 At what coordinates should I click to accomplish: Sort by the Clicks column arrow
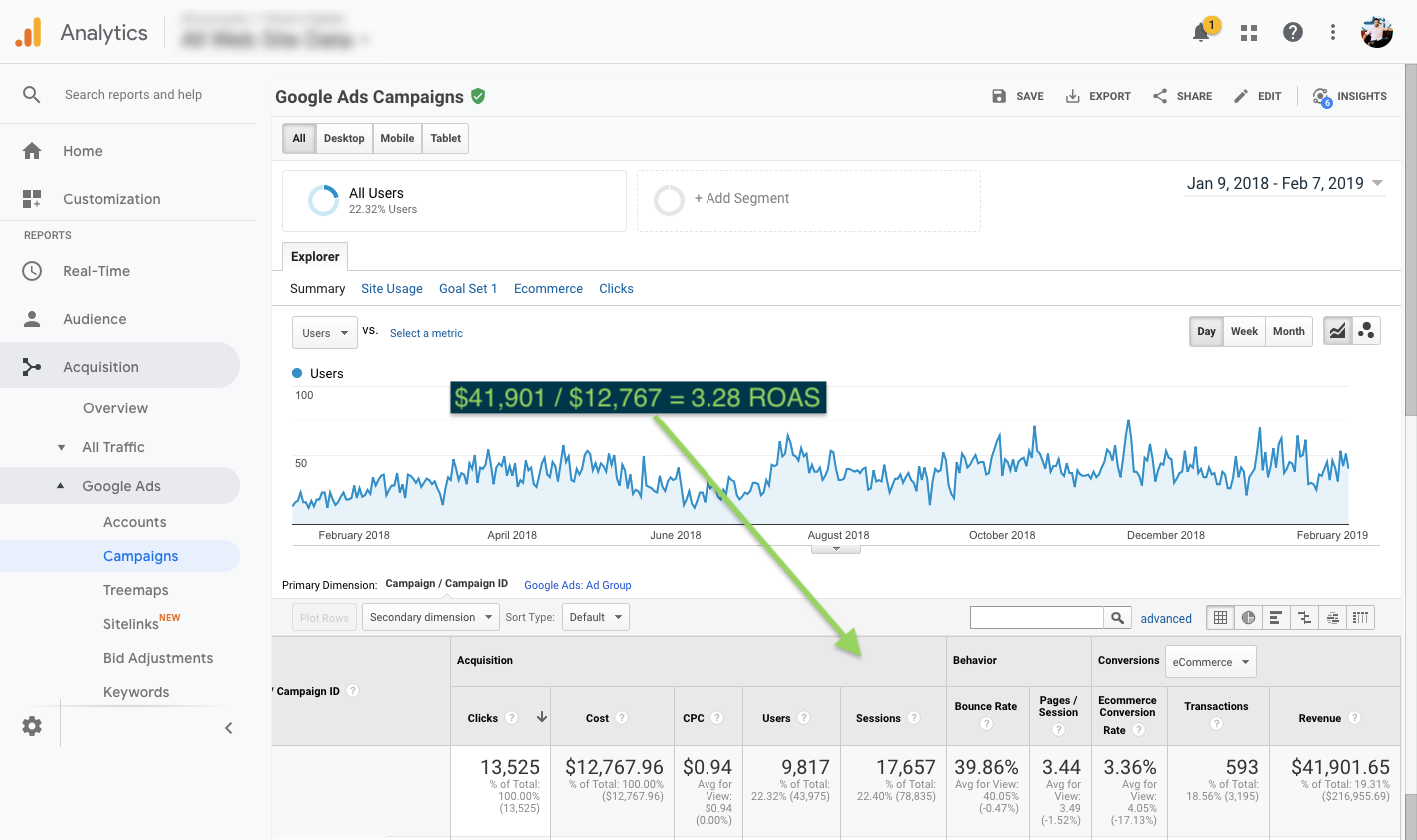point(542,717)
